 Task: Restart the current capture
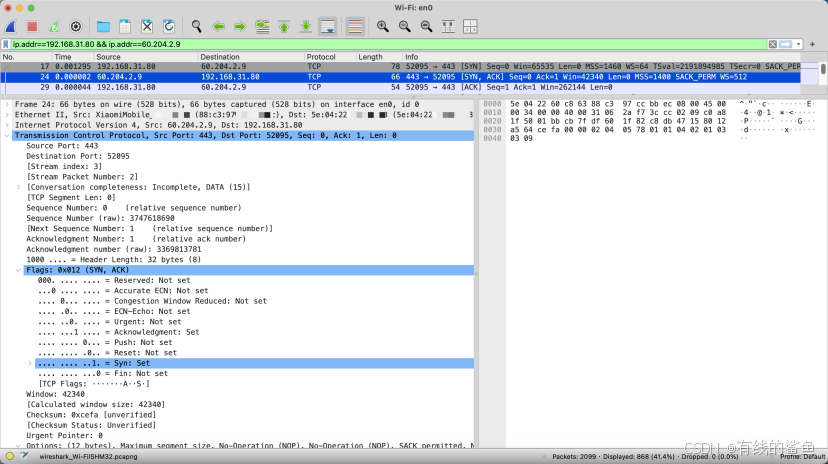(x=54, y=26)
